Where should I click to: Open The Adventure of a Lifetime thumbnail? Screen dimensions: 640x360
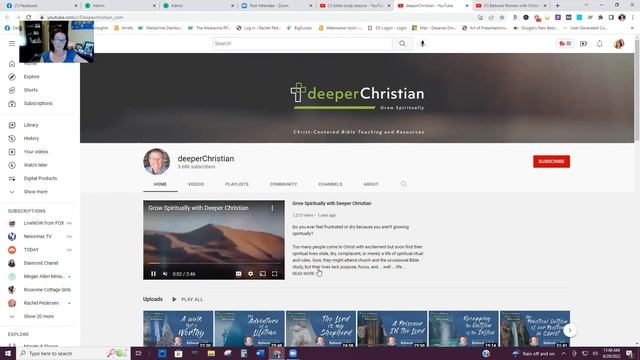point(249,329)
